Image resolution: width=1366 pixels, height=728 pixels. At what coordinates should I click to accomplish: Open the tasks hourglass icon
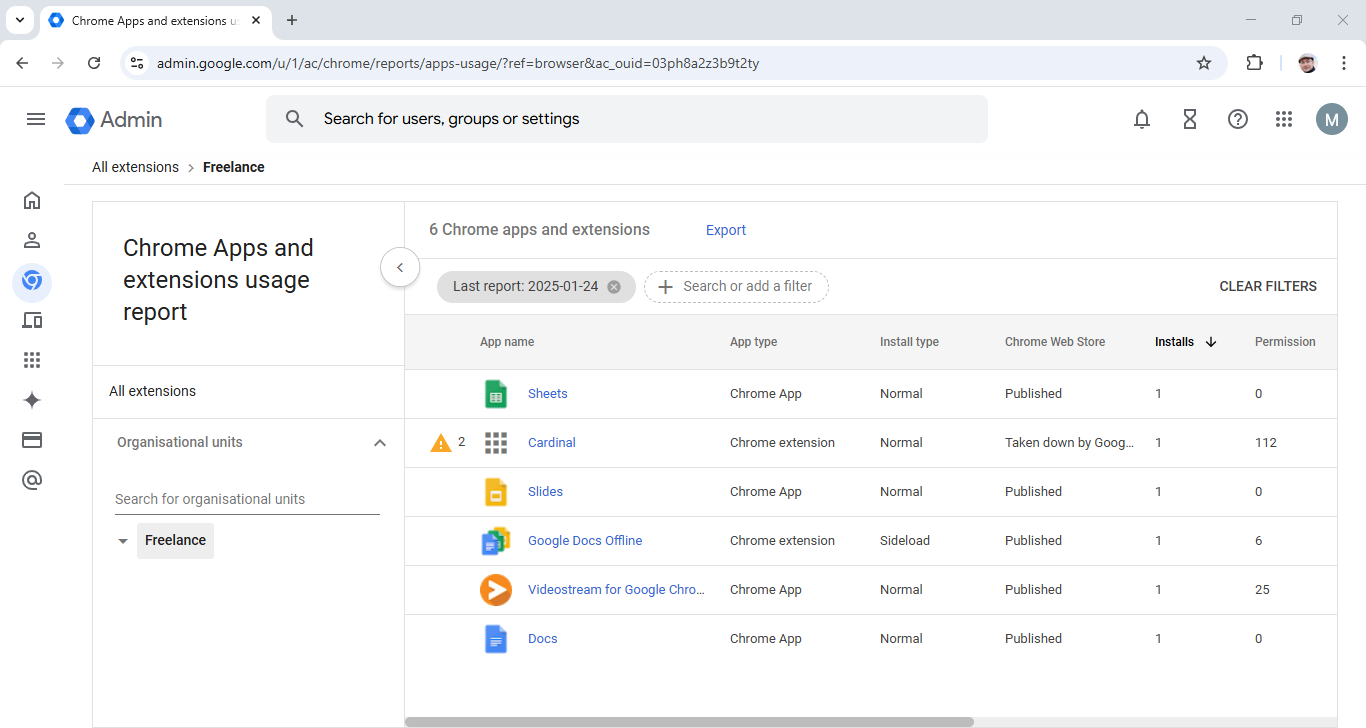click(x=1190, y=119)
